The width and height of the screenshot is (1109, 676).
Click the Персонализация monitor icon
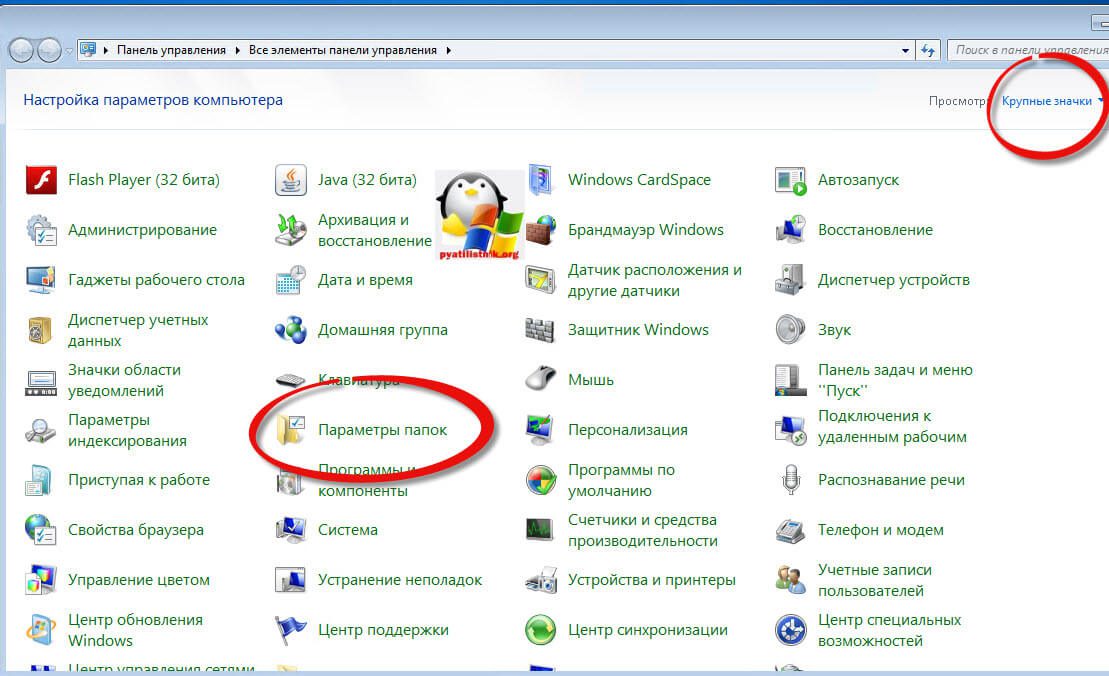click(x=541, y=430)
